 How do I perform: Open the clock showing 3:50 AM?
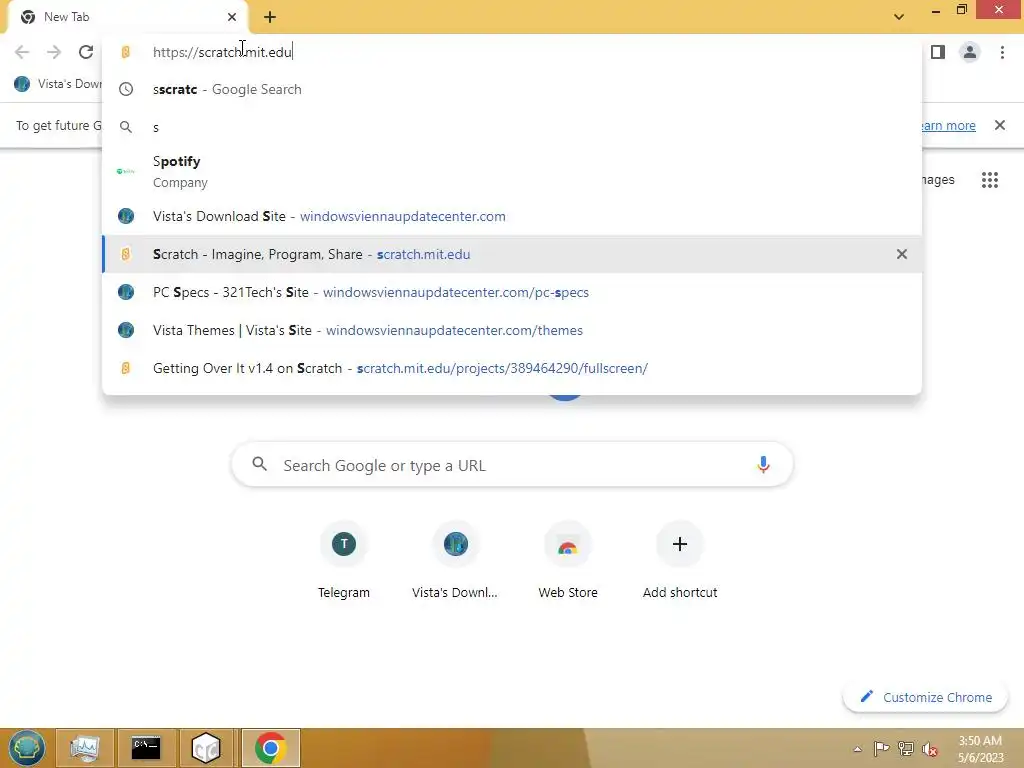(980, 749)
